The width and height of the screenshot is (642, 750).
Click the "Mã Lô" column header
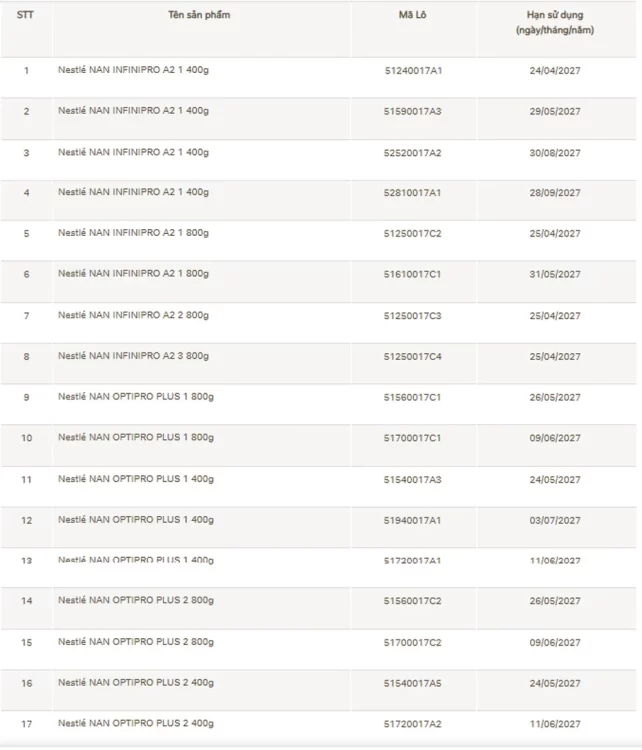coord(413,15)
